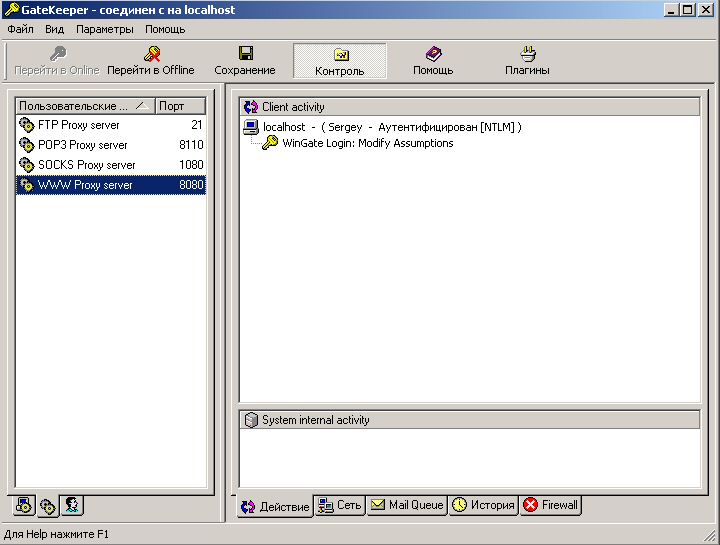
Task: Click the greyed Перейти в Online key icon
Action: [58, 53]
